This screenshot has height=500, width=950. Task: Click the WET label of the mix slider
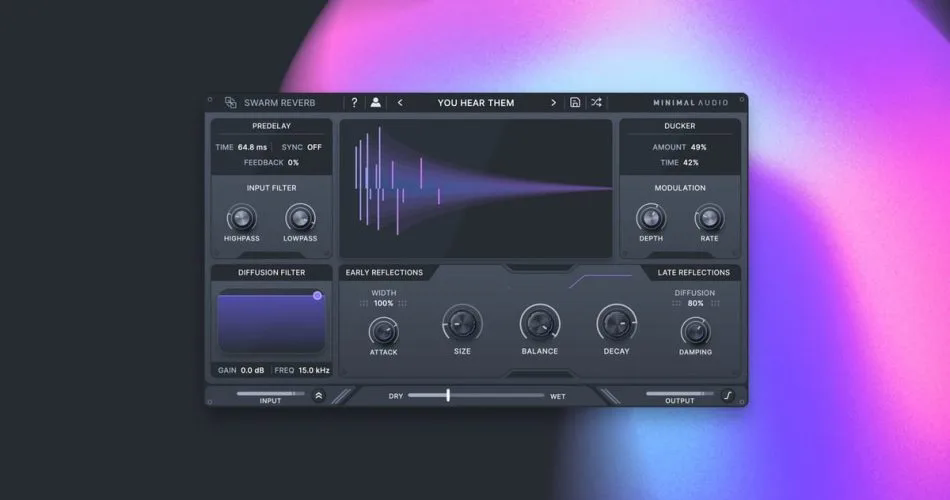557,396
